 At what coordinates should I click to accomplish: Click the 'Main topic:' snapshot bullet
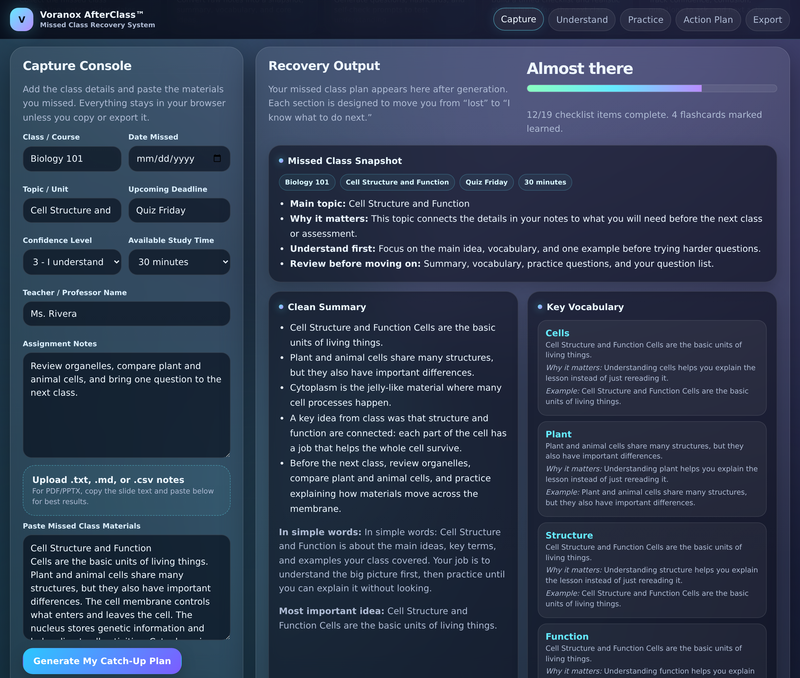[380, 204]
